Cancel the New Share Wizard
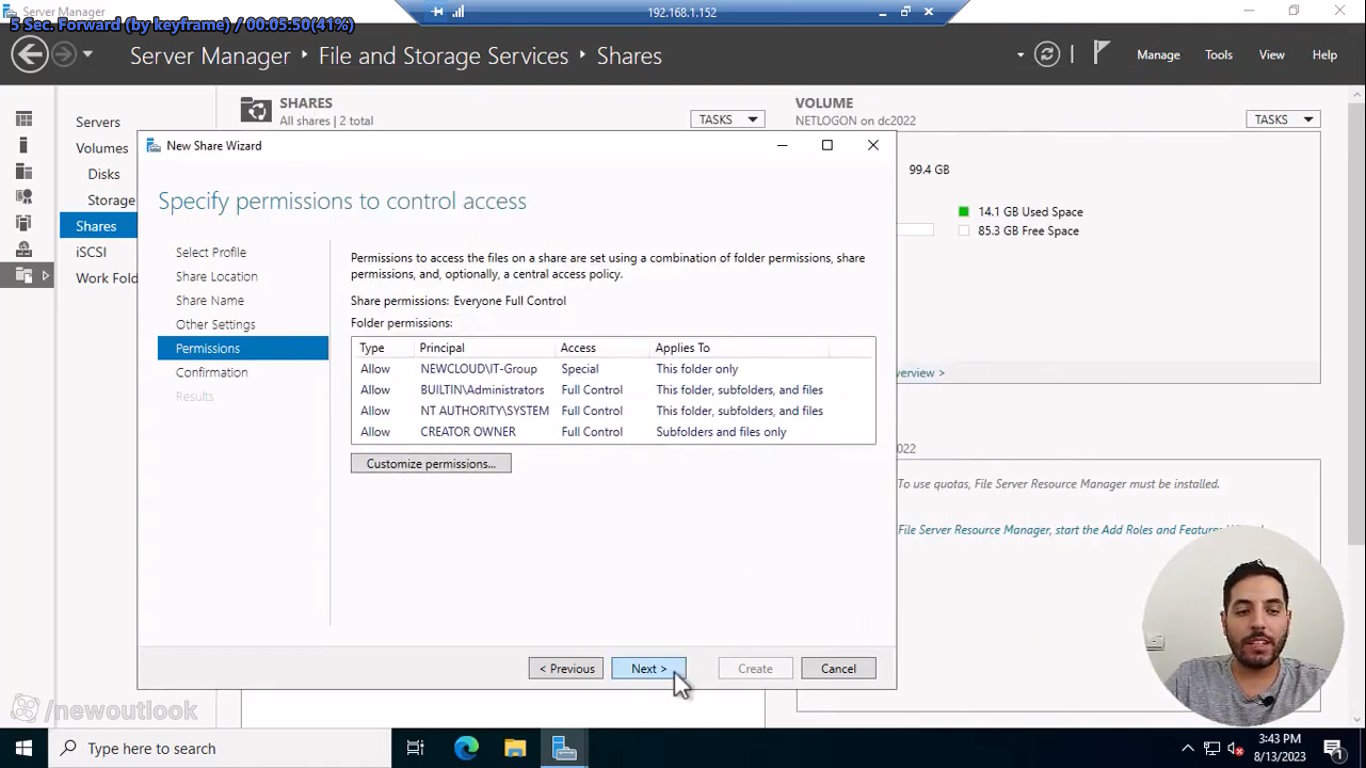 coord(838,668)
